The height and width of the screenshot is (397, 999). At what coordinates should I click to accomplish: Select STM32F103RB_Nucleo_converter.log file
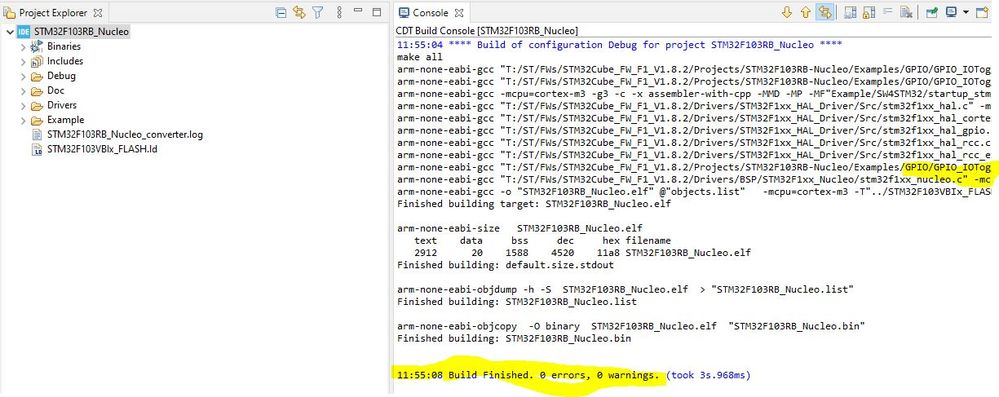(x=125, y=134)
